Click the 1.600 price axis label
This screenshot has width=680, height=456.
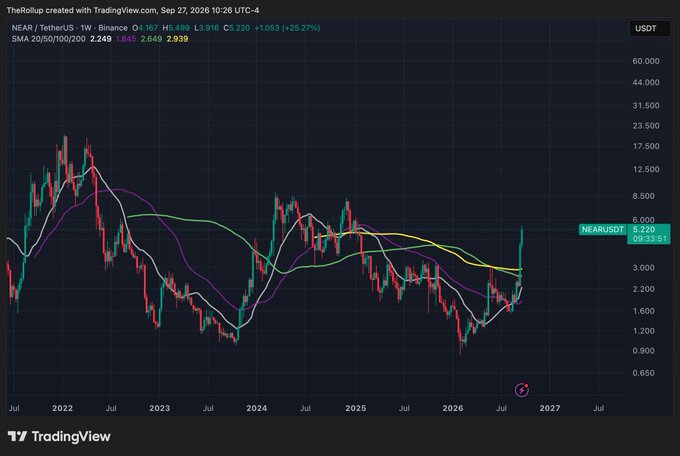click(644, 311)
